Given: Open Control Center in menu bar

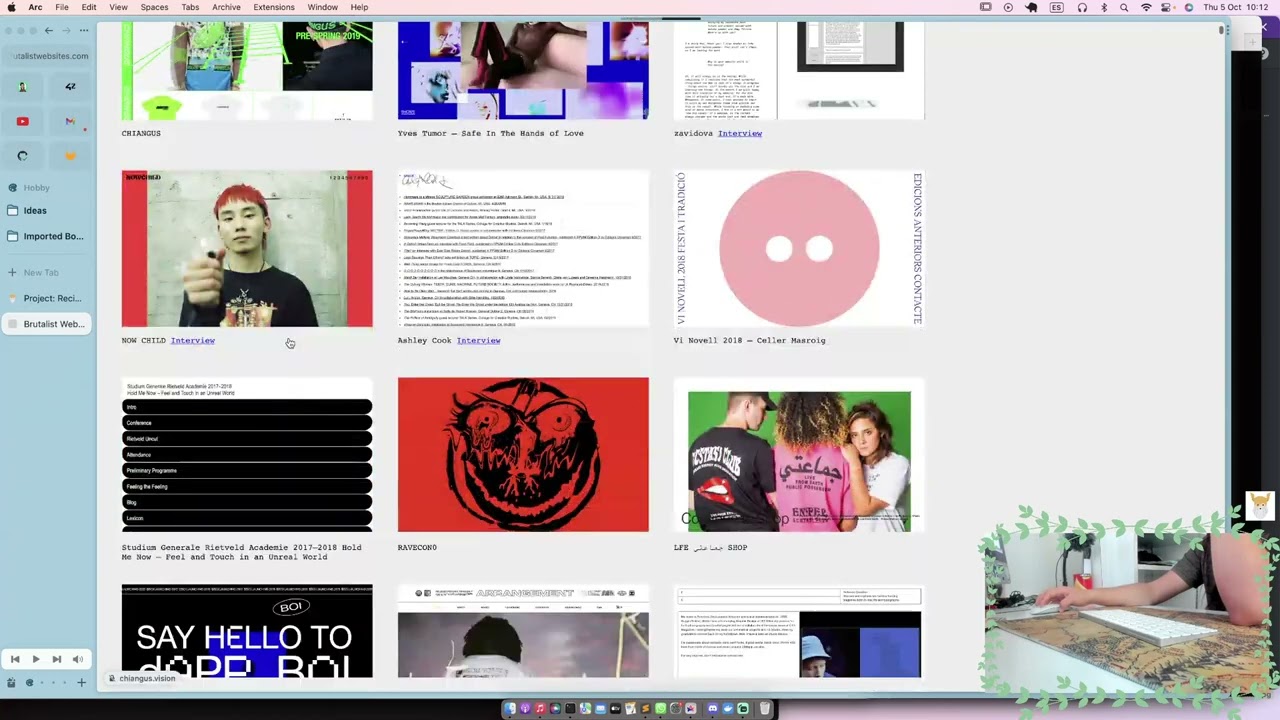Looking at the screenshot, I should point(1168,7).
